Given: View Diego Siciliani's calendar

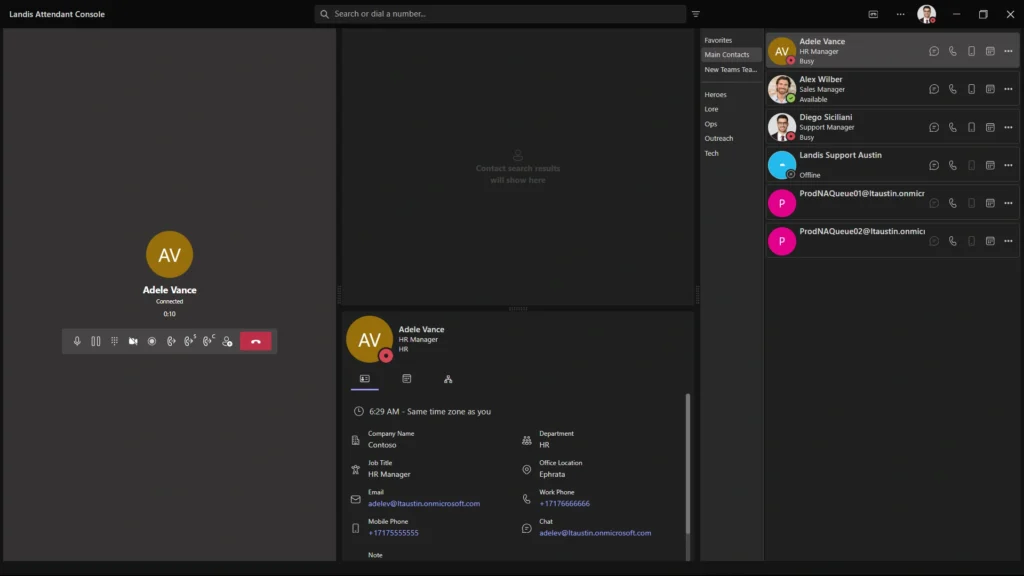Looking at the screenshot, I should point(990,127).
